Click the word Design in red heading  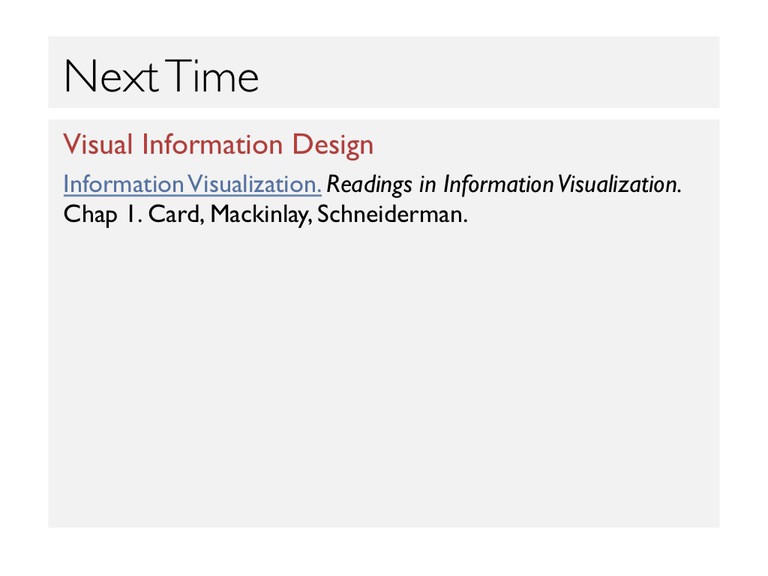pyautogui.click(x=333, y=145)
